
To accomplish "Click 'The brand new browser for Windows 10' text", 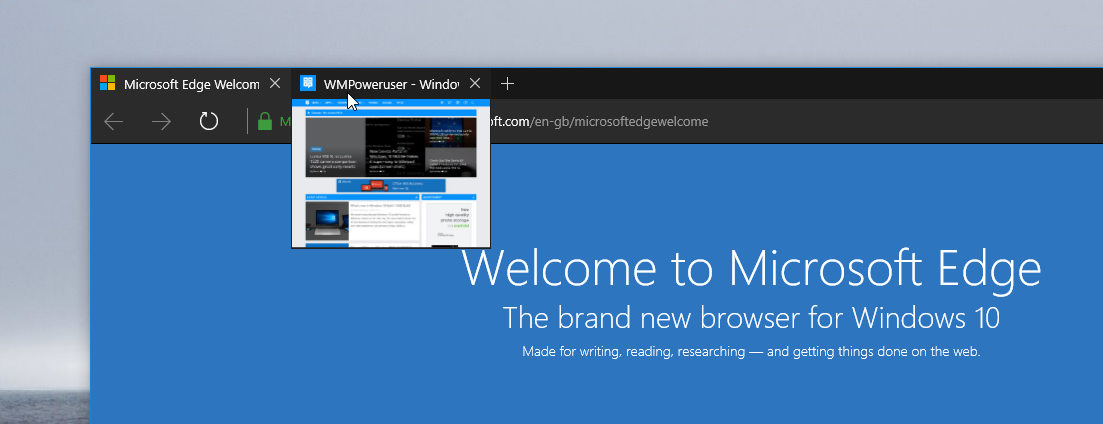I will (751, 318).
